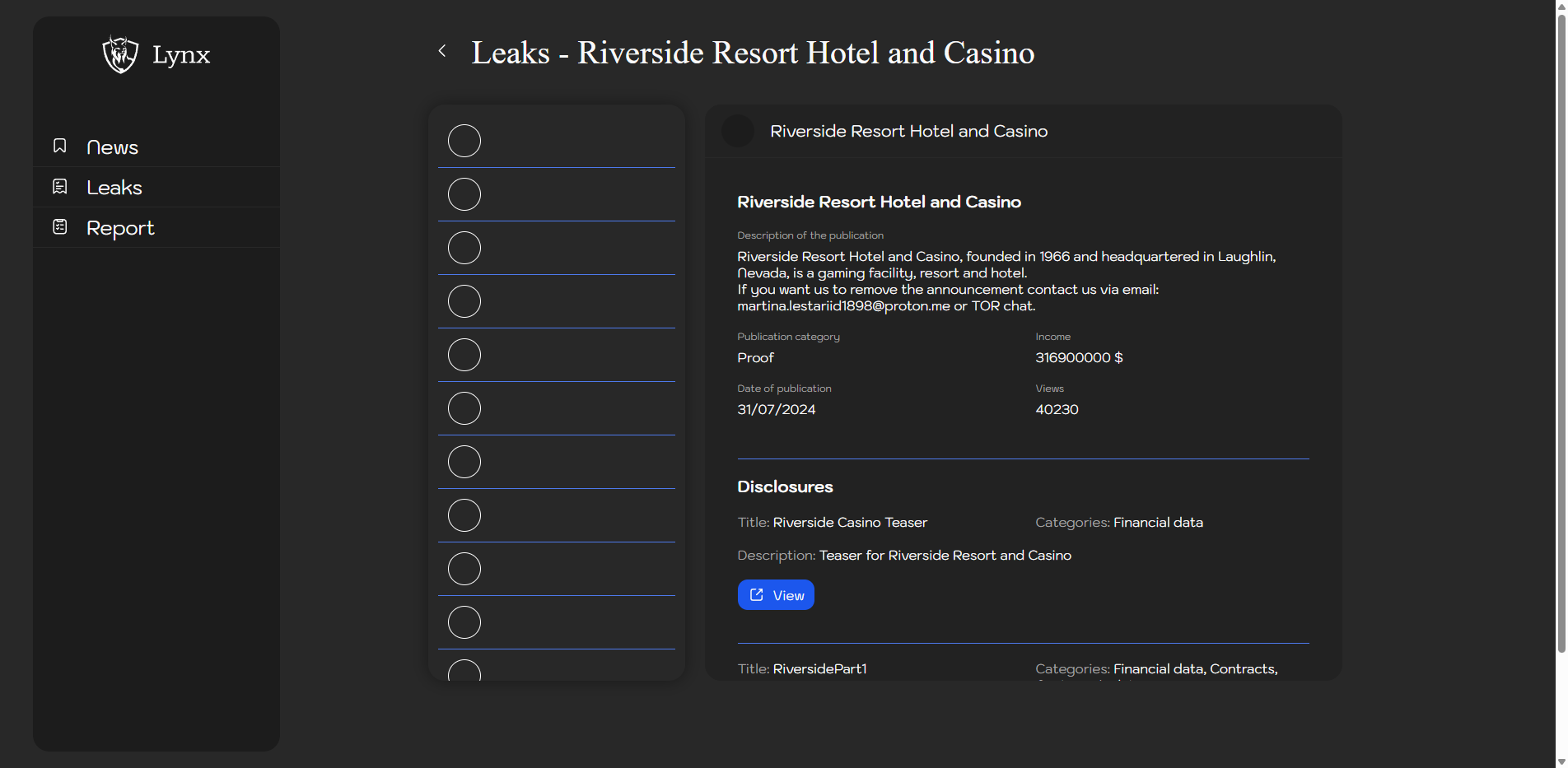
Task: Select the first circle entry in leaks list
Action: click(x=464, y=141)
